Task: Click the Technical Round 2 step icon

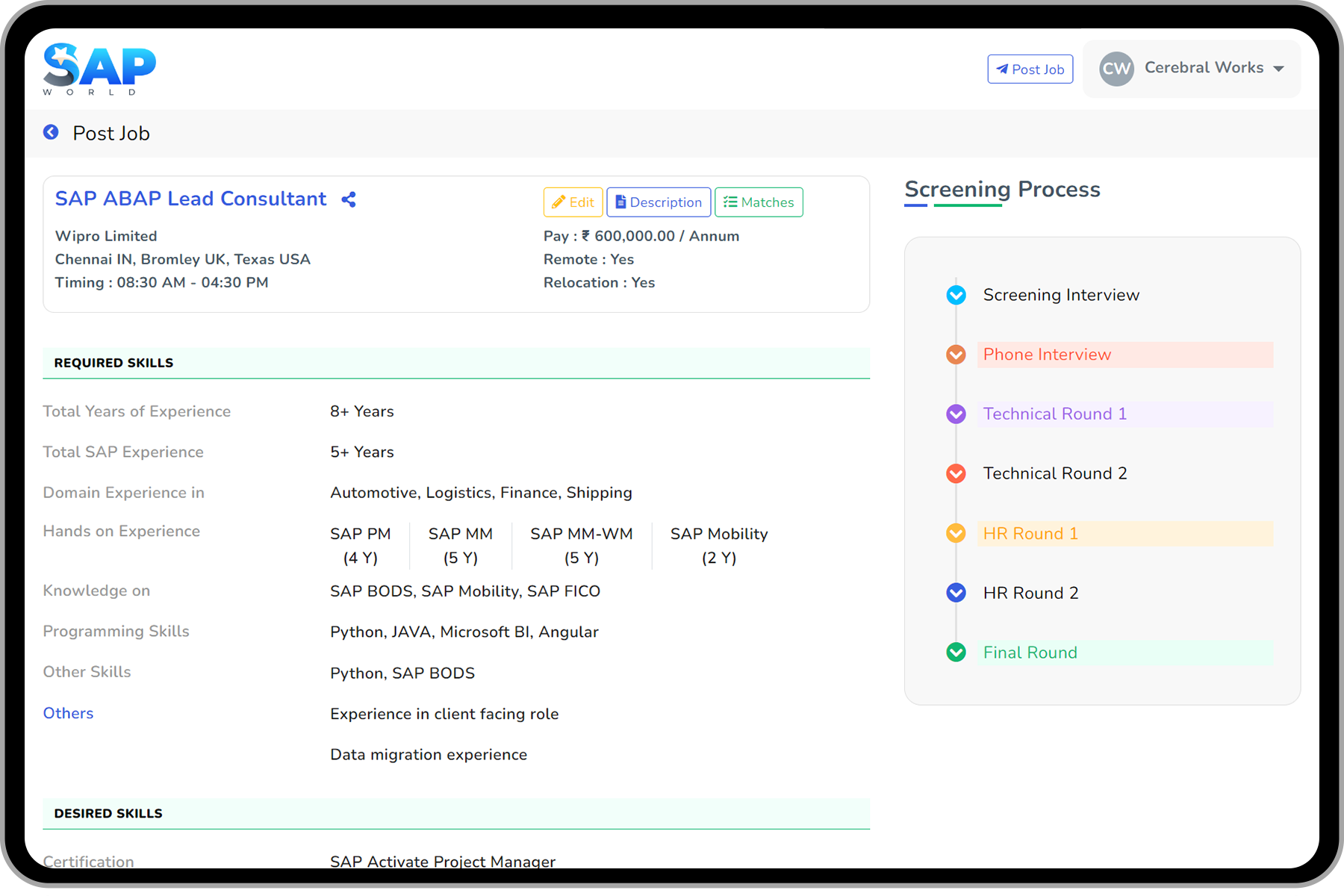Action: coord(956,473)
